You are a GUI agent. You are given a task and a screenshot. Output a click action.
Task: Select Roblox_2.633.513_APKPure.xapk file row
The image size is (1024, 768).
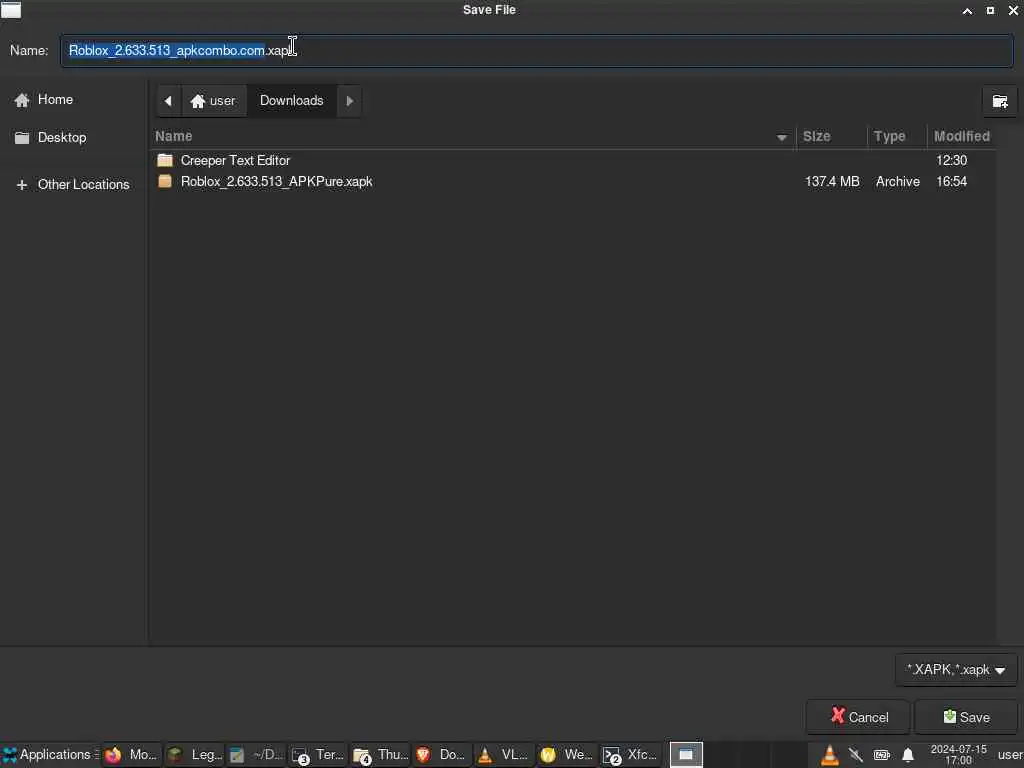pos(573,182)
